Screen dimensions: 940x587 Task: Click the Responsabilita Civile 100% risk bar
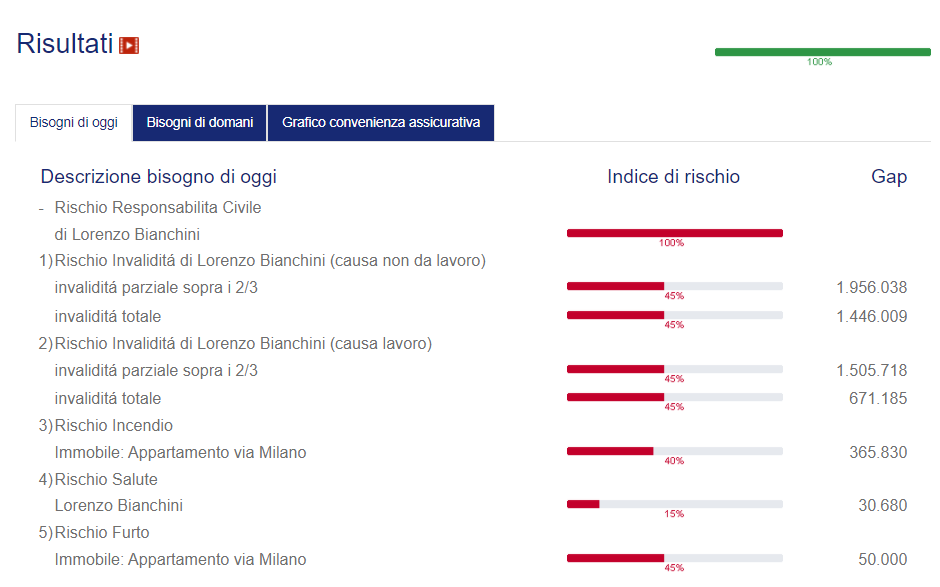(x=674, y=233)
